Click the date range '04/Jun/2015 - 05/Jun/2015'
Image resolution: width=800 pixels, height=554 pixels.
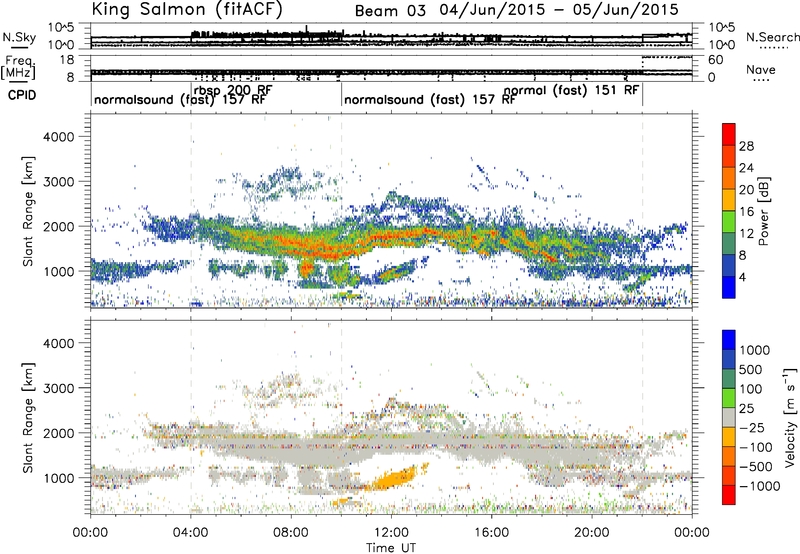point(559,10)
